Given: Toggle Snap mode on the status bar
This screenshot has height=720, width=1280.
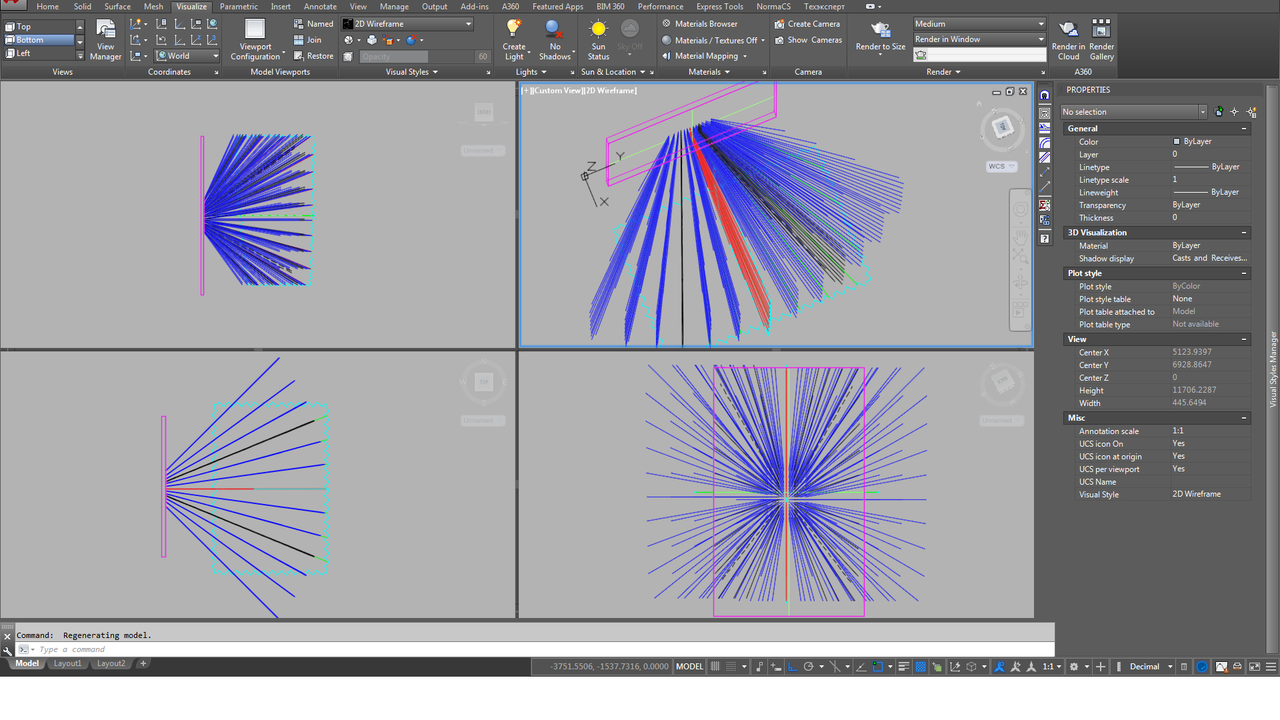Looking at the screenshot, I should click(730, 666).
